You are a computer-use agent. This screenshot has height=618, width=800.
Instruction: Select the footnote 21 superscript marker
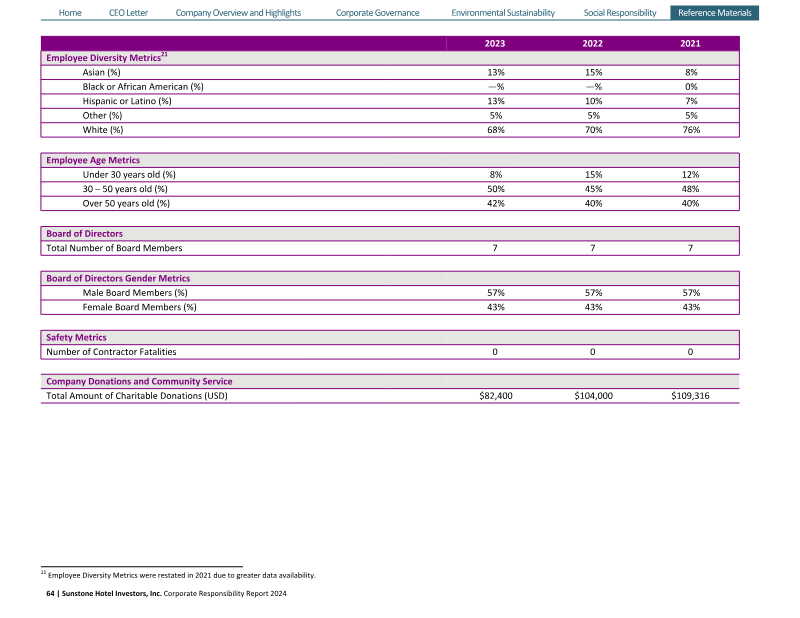164,55
